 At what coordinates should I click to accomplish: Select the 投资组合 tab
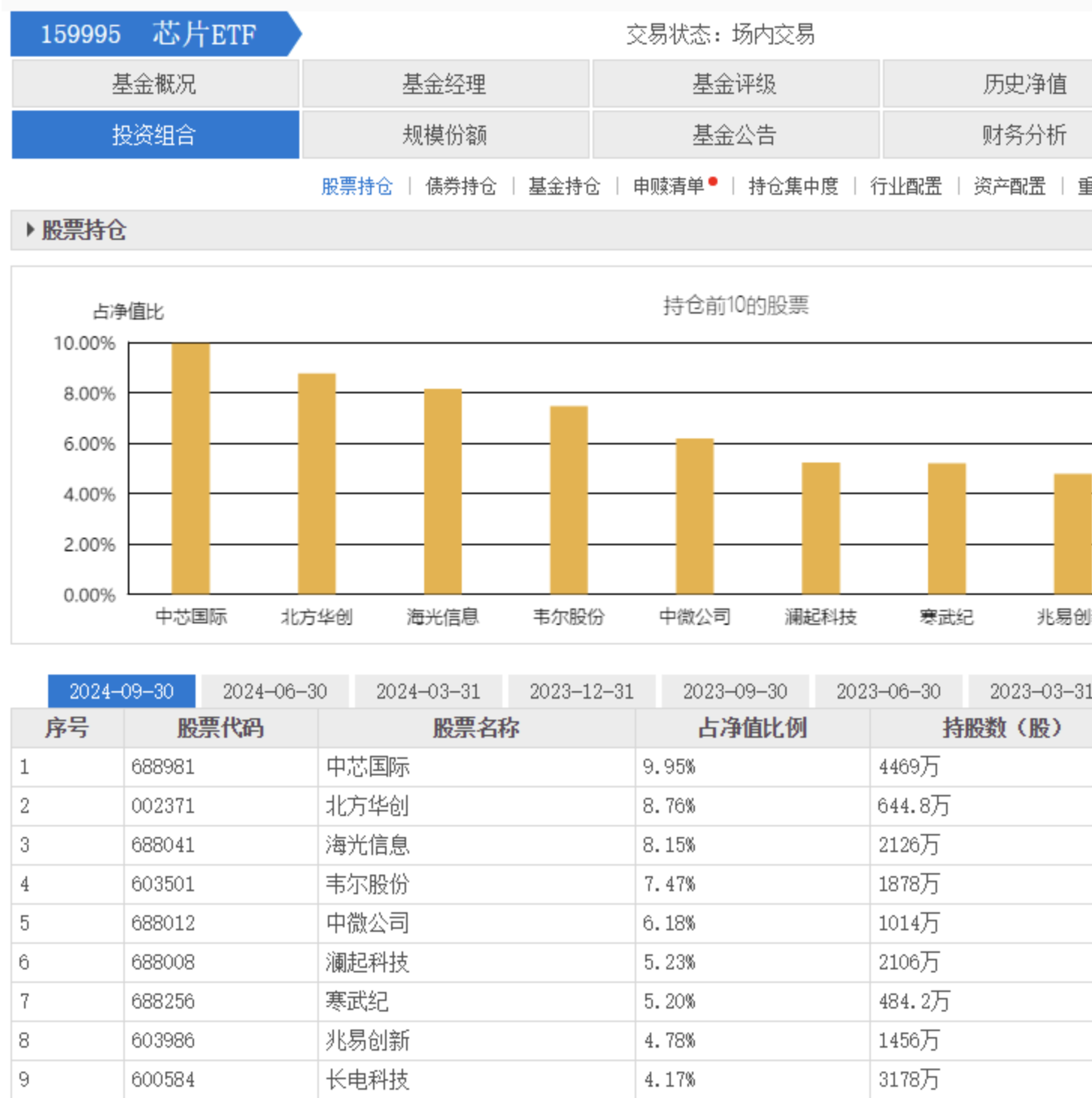pos(155,135)
